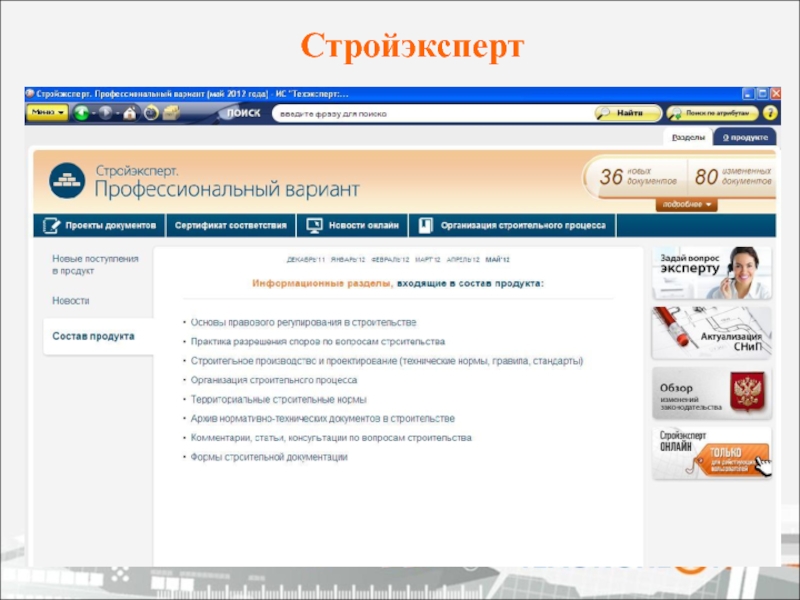Choose the АПРЕЛЬ'12 month link

[463, 260]
